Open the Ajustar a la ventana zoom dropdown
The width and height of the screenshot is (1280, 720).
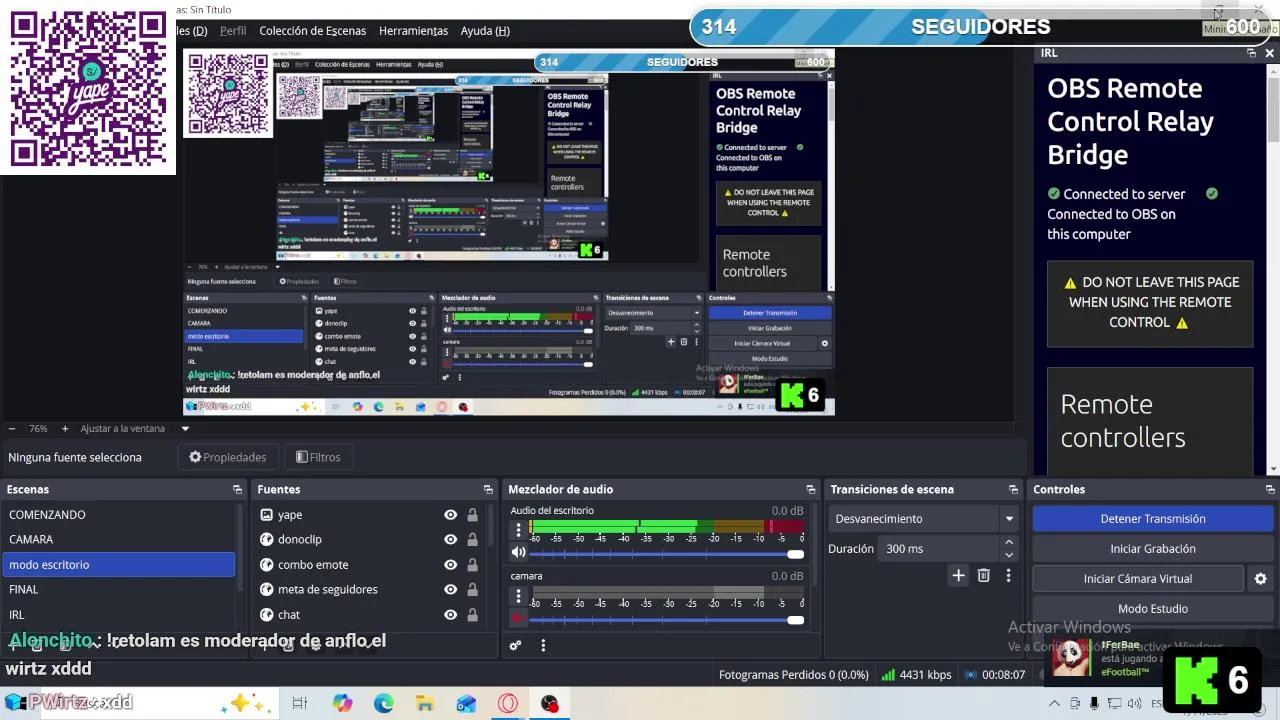point(184,428)
